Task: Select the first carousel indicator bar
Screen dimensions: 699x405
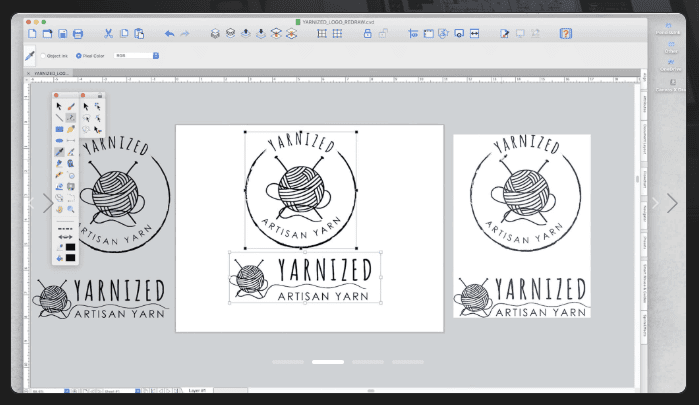Action: pos(288,362)
